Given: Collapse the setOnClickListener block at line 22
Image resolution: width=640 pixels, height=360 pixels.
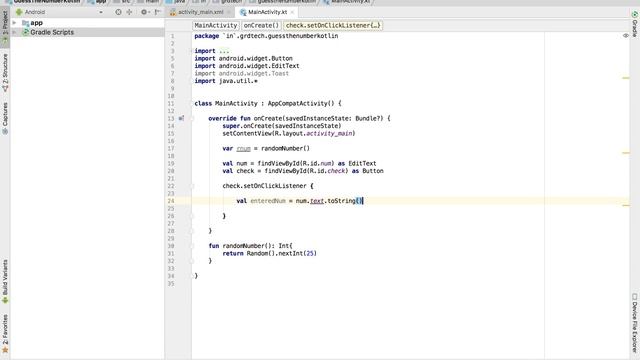Looking at the screenshot, I should (191, 186).
